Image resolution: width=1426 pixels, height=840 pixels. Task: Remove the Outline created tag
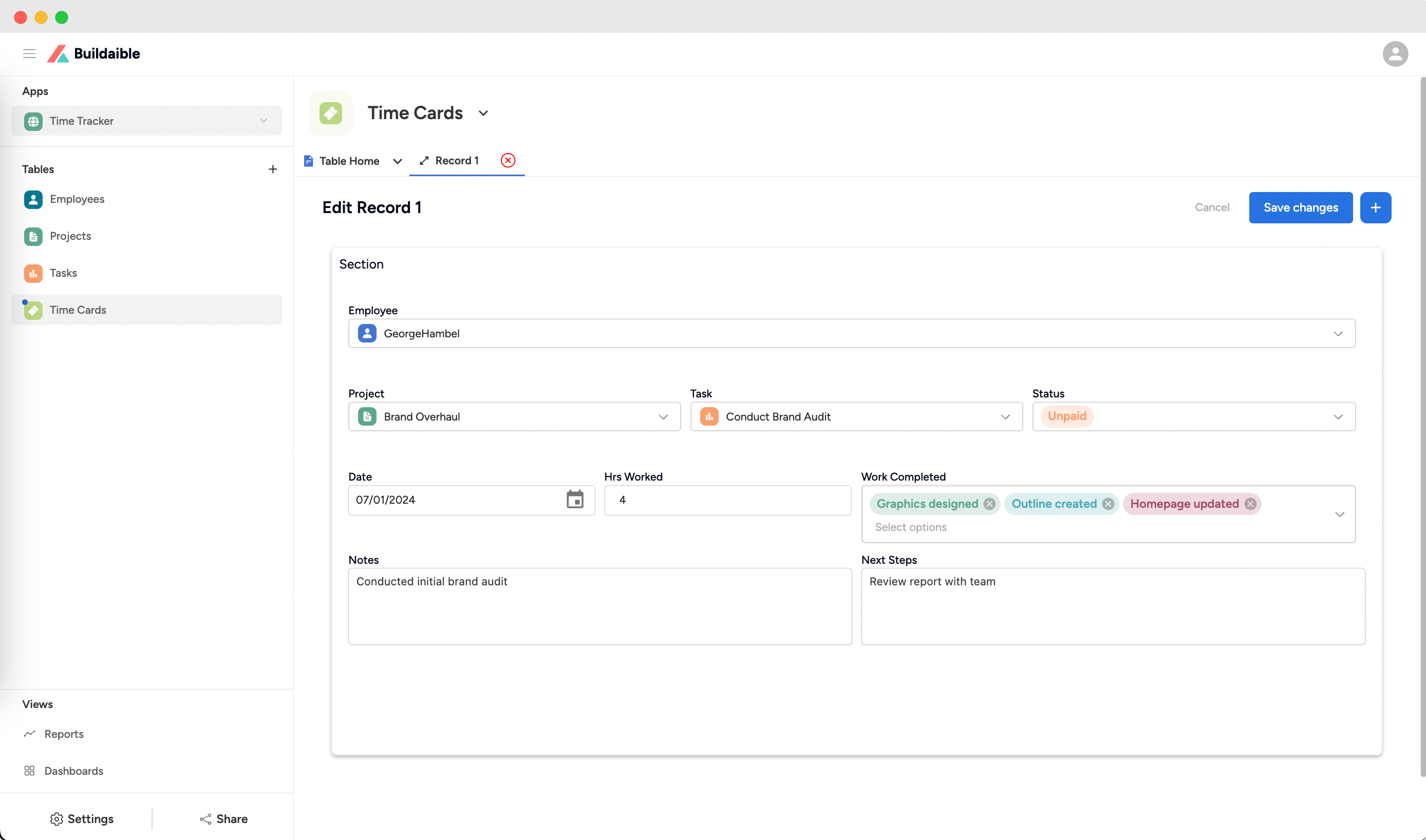1109,504
